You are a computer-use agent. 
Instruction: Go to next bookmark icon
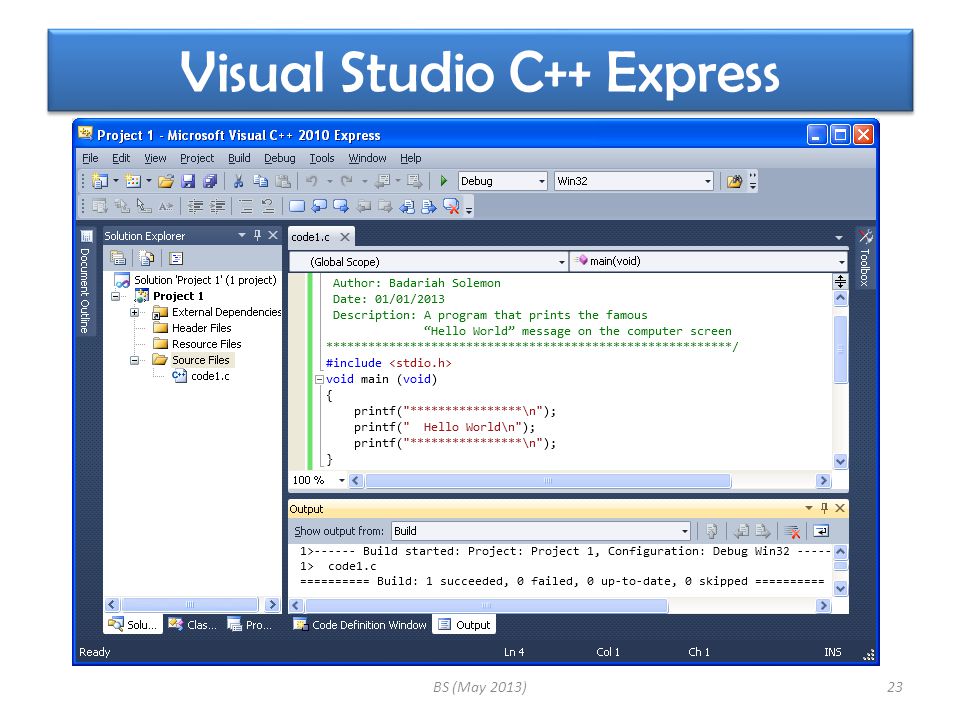tap(341, 206)
